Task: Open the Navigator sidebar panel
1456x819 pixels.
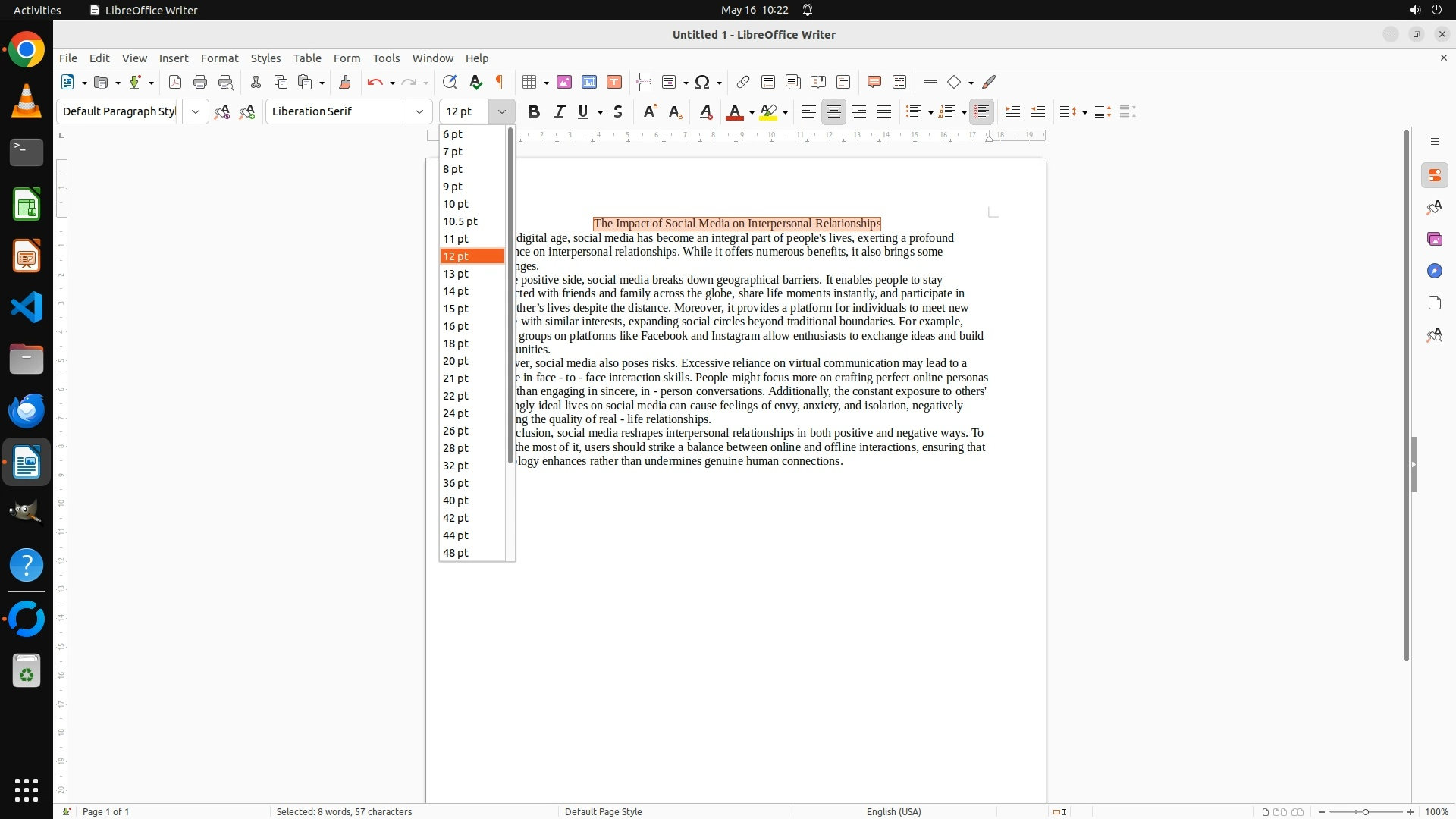Action: click(1434, 271)
